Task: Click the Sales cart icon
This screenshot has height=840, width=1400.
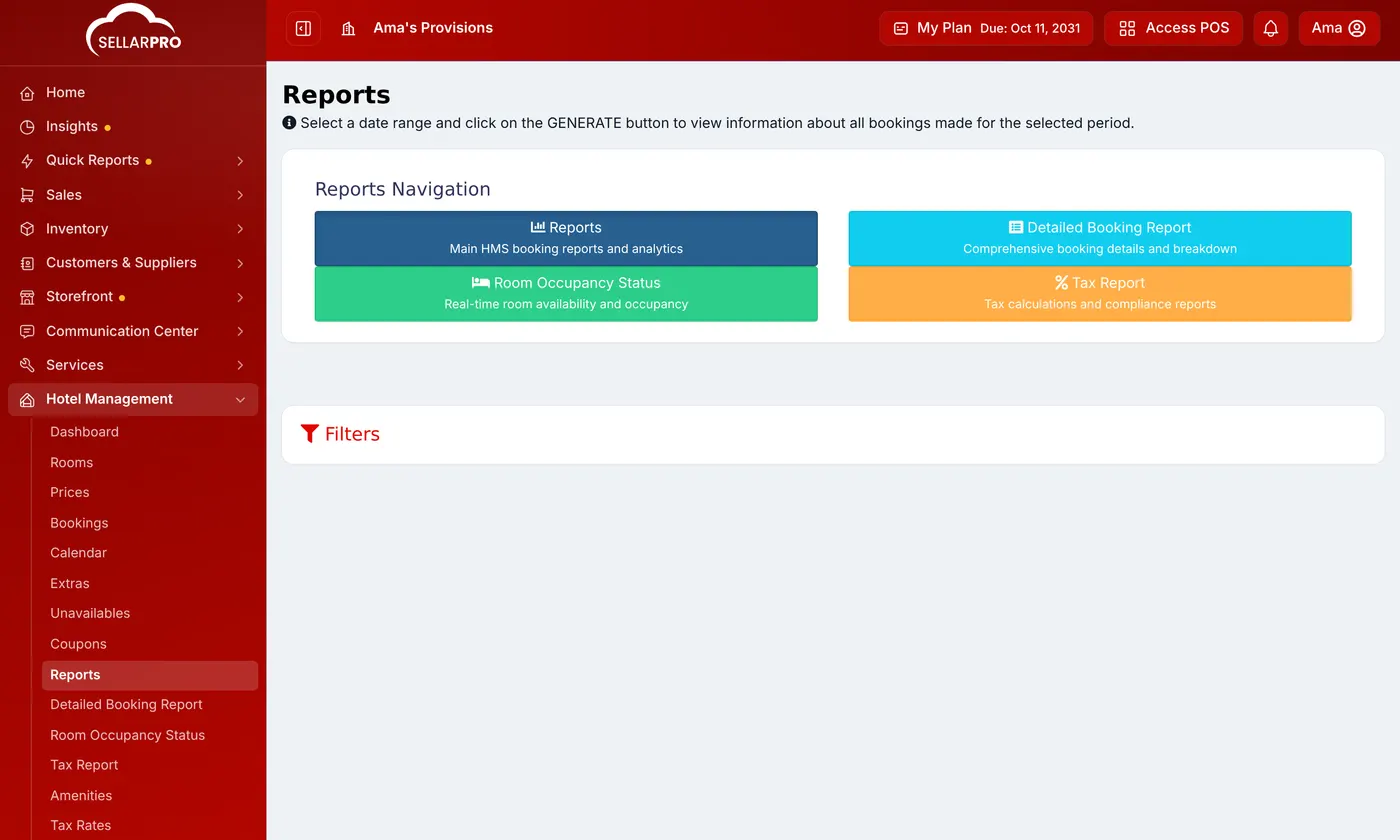Action: pos(27,195)
